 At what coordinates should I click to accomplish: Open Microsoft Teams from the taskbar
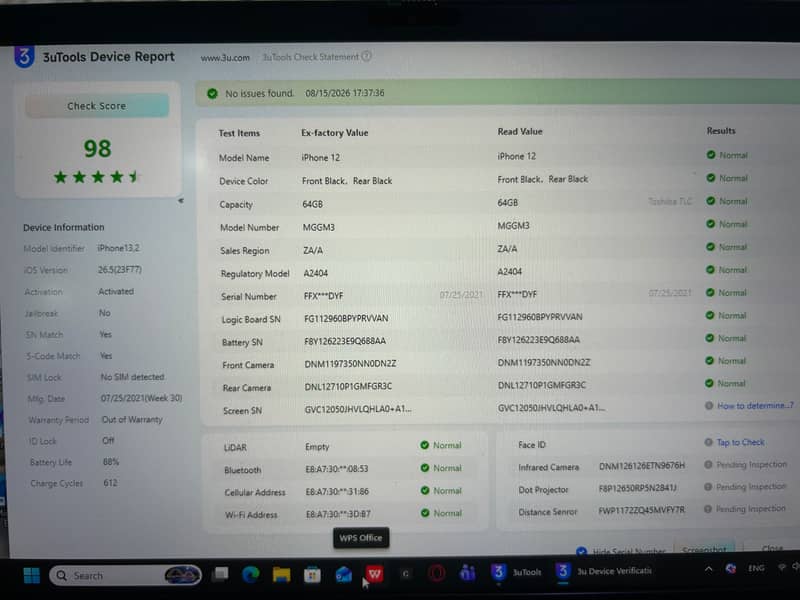(x=467, y=573)
